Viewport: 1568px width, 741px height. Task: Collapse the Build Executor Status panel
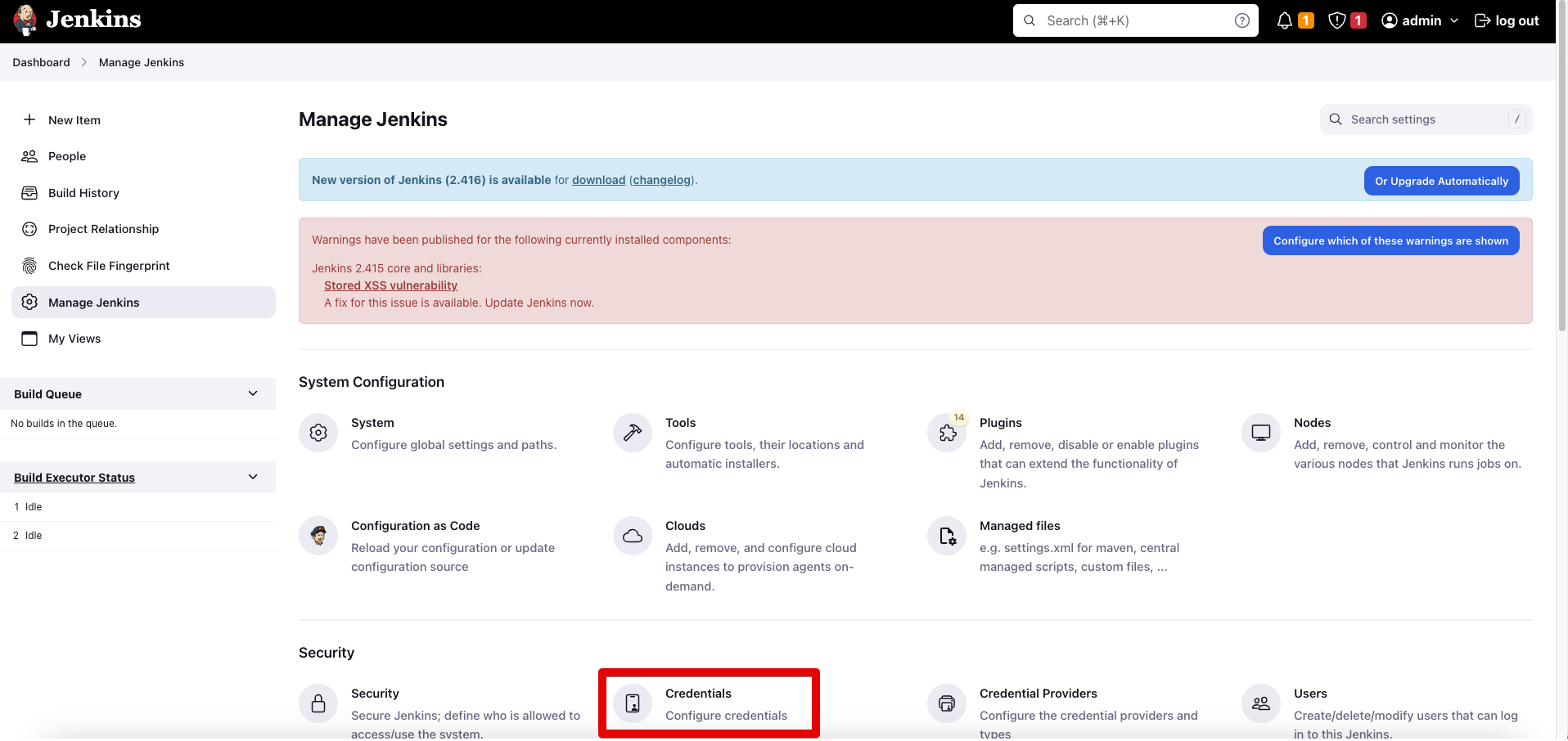click(x=253, y=477)
